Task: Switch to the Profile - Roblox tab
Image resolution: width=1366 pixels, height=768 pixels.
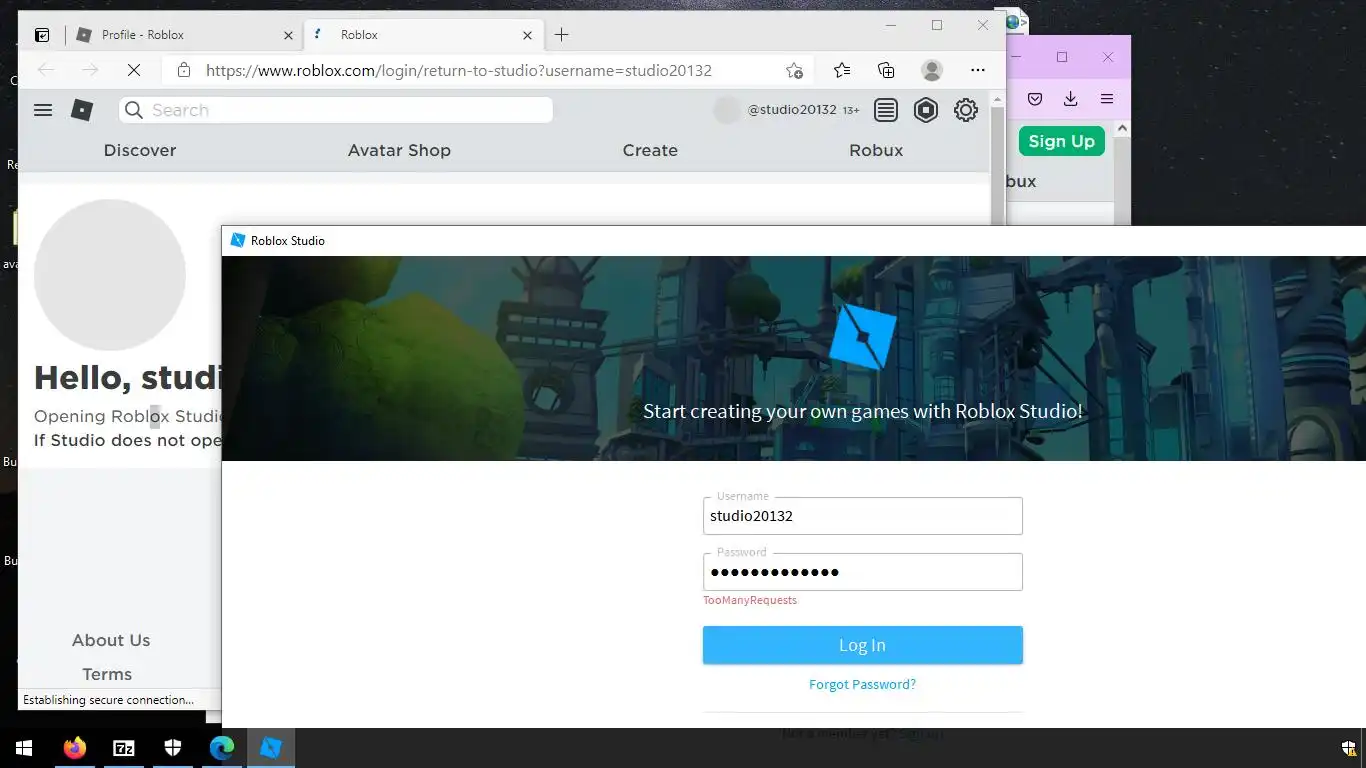Action: pos(186,35)
